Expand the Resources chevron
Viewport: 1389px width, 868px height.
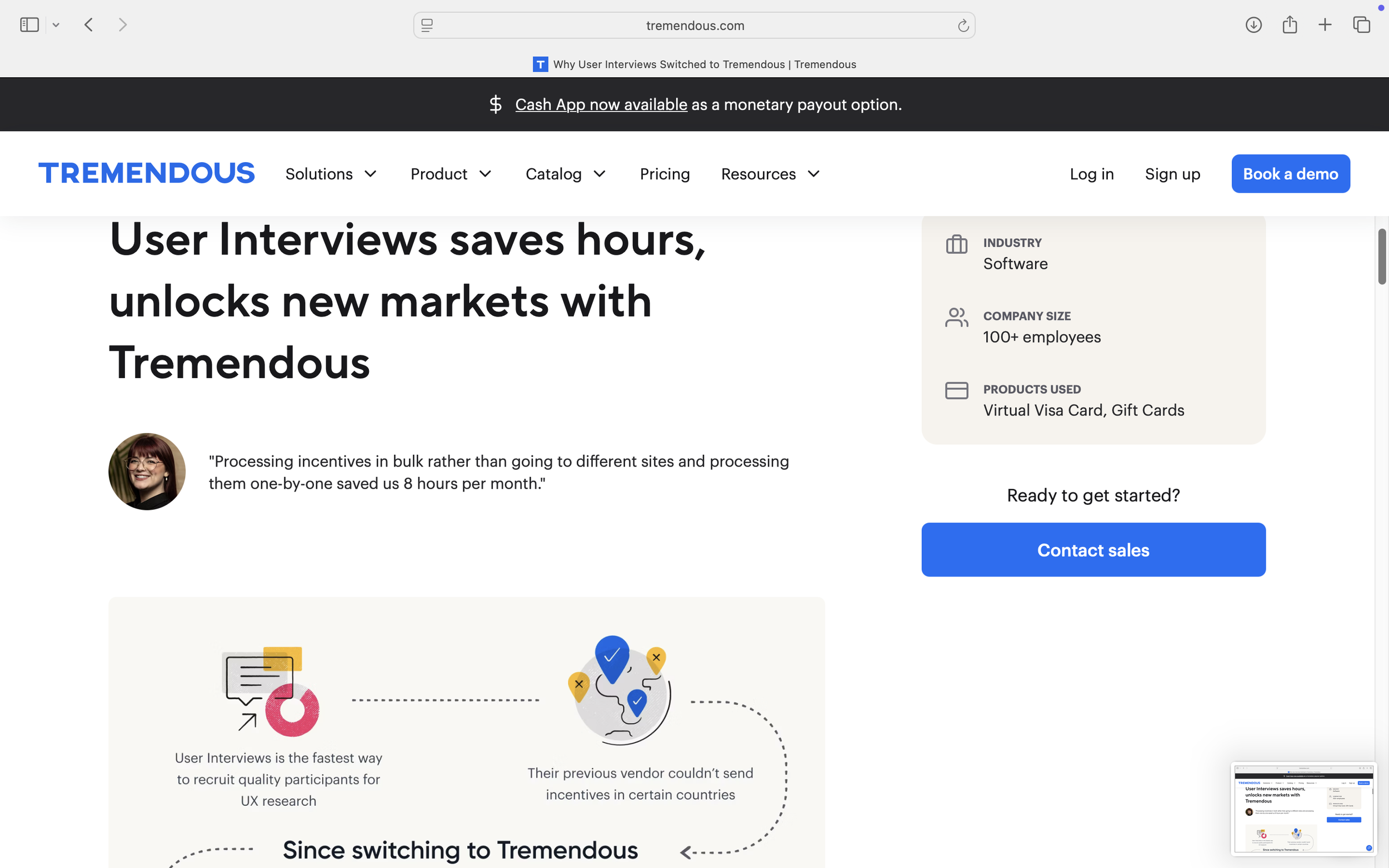click(813, 174)
